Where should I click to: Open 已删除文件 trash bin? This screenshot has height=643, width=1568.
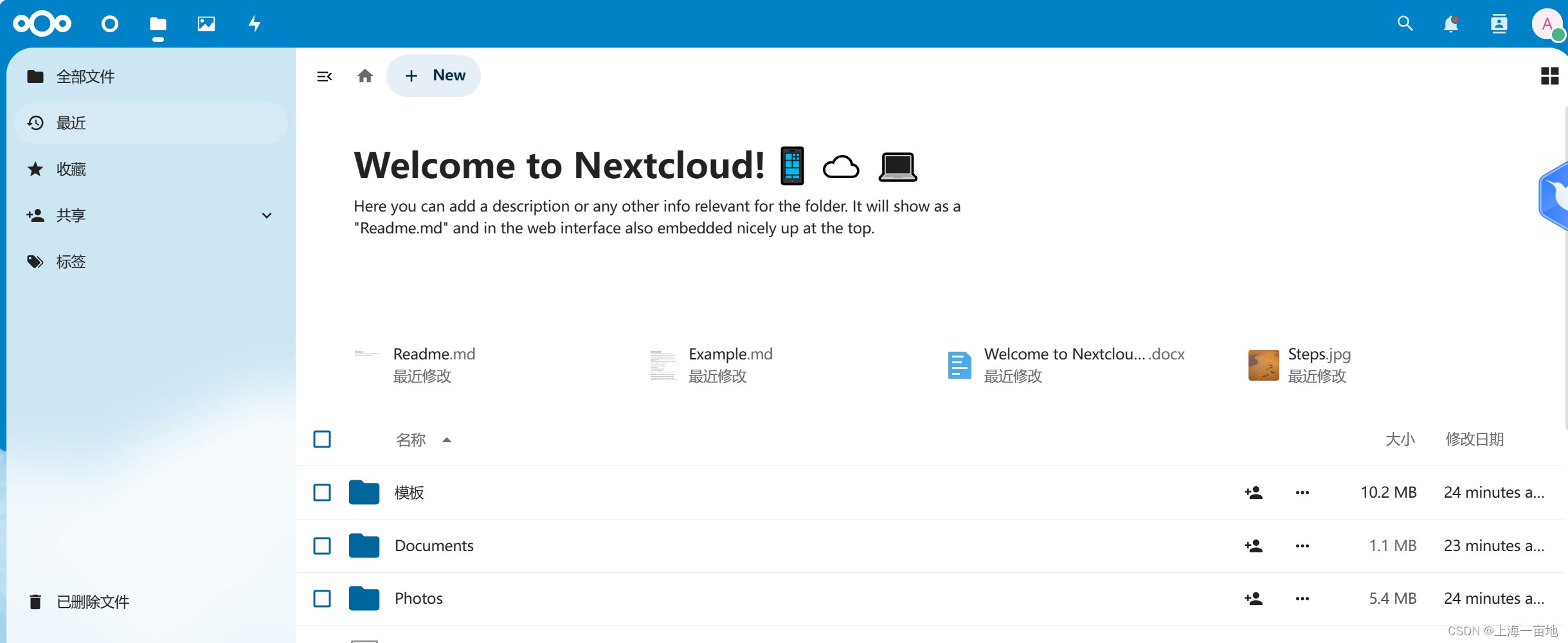150,602
